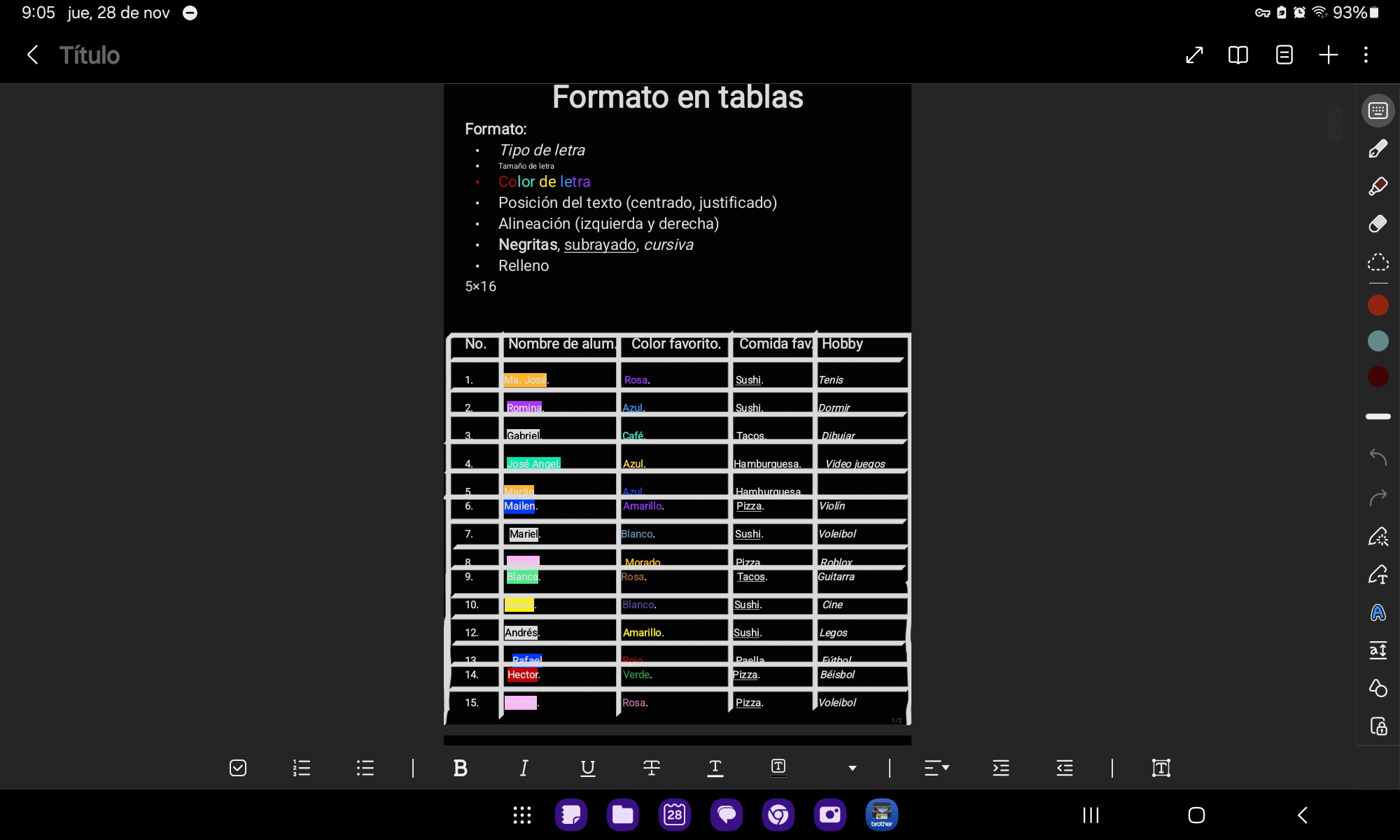Image resolution: width=1400 pixels, height=840 pixels.
Task: Select the highlighter tool
Action: tap(1378, 186)
